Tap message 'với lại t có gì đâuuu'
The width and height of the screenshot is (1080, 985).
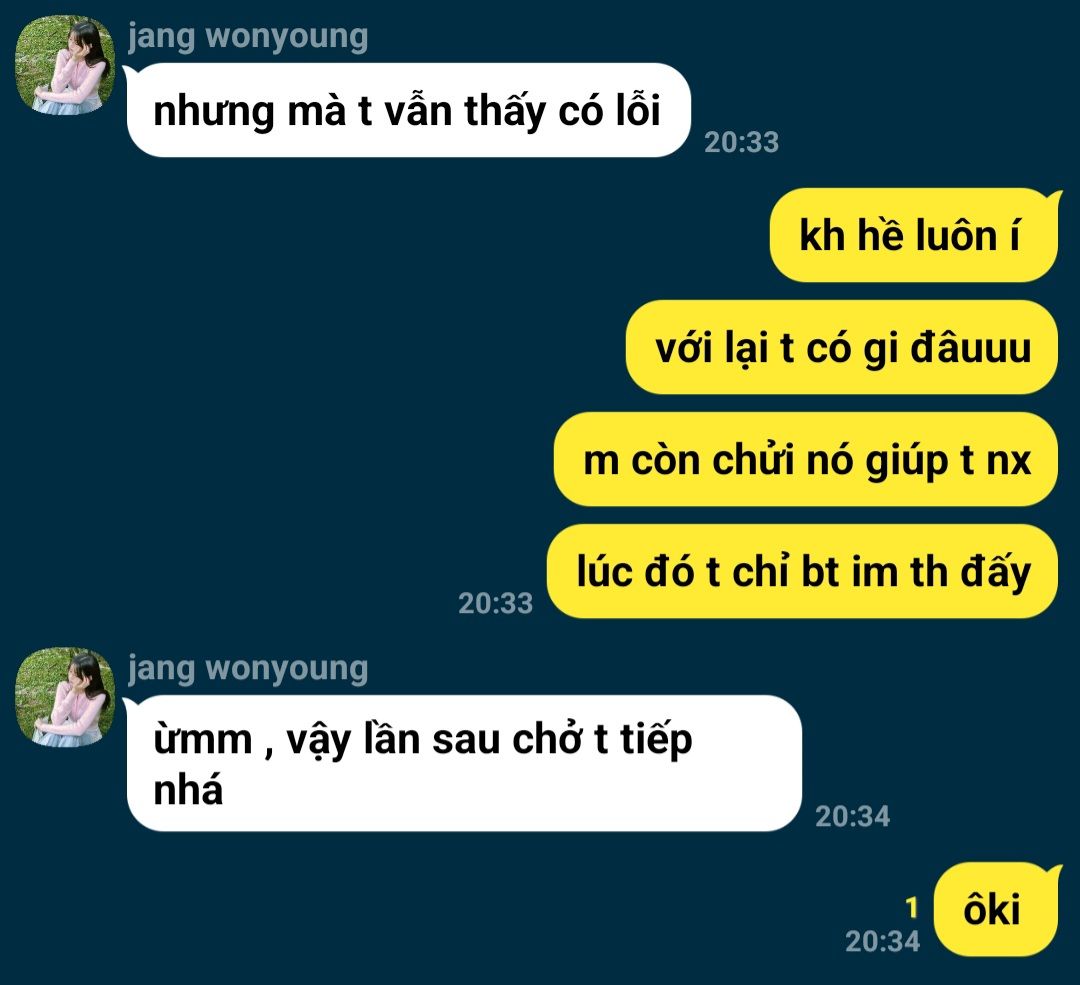[842, 347]
